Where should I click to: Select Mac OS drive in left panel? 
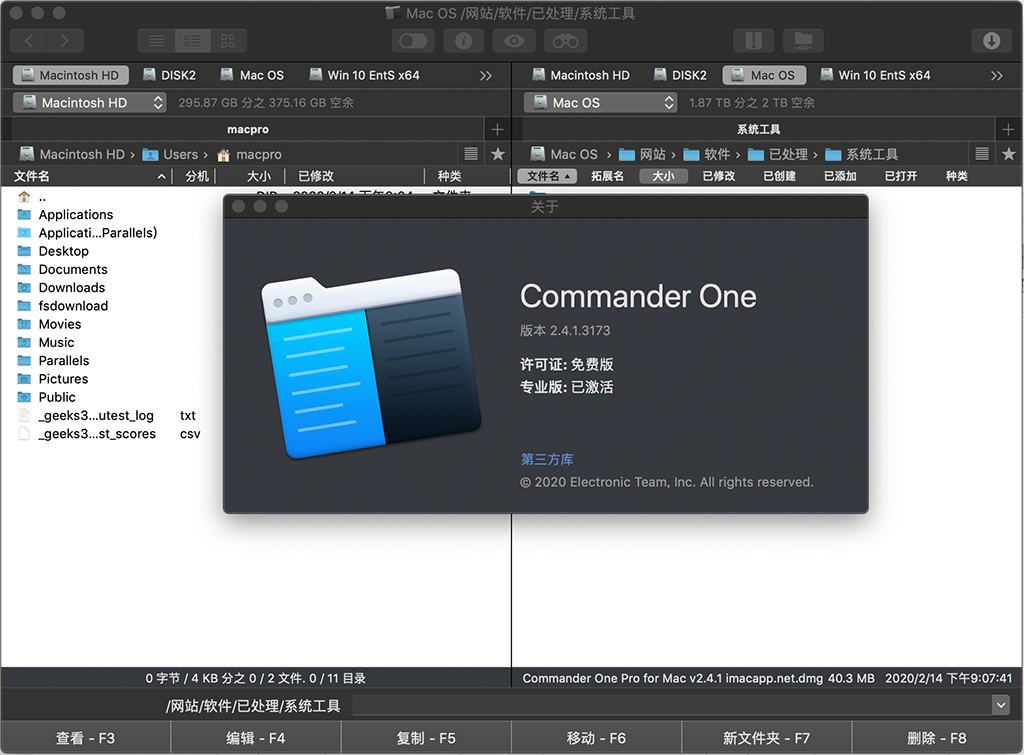[x=252, y=75]
